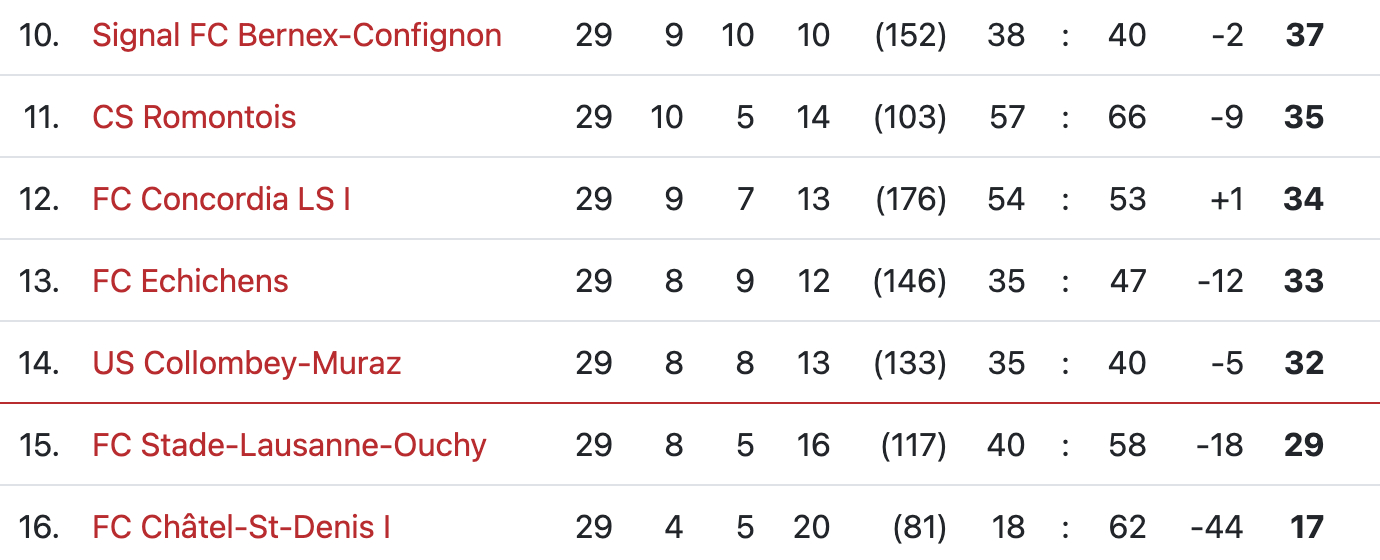Click Echichens's fair play value (146)
This screenshot has height=560, width=1380.
[x=910, y=282]
